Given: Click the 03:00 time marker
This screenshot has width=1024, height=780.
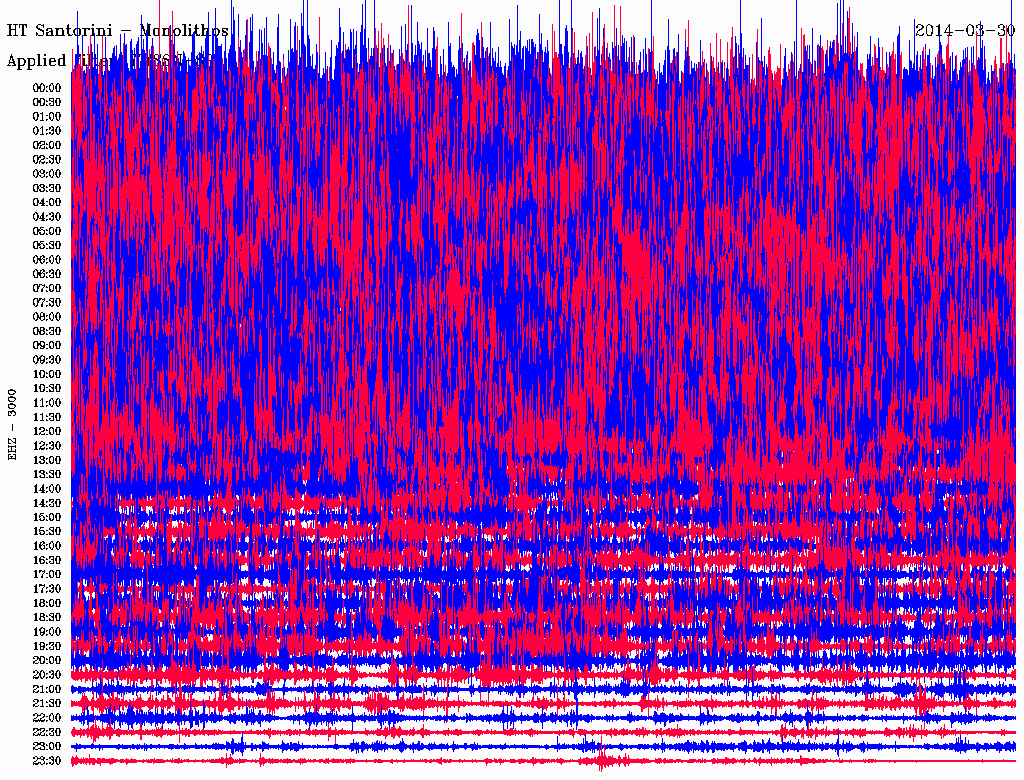Looking at the screenshot, I should 47,174.
